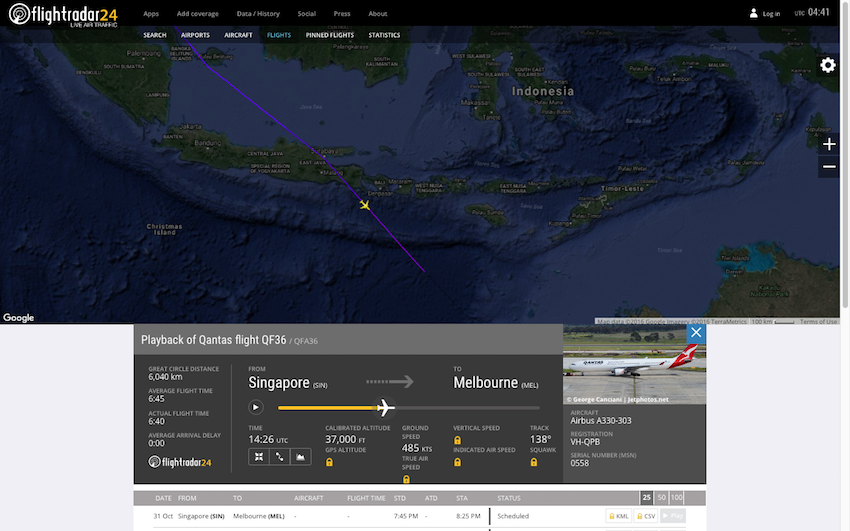Click the Qantas A330 aircraft photo
The height and width of the screenshot is (531, 850).
point(634,364)
